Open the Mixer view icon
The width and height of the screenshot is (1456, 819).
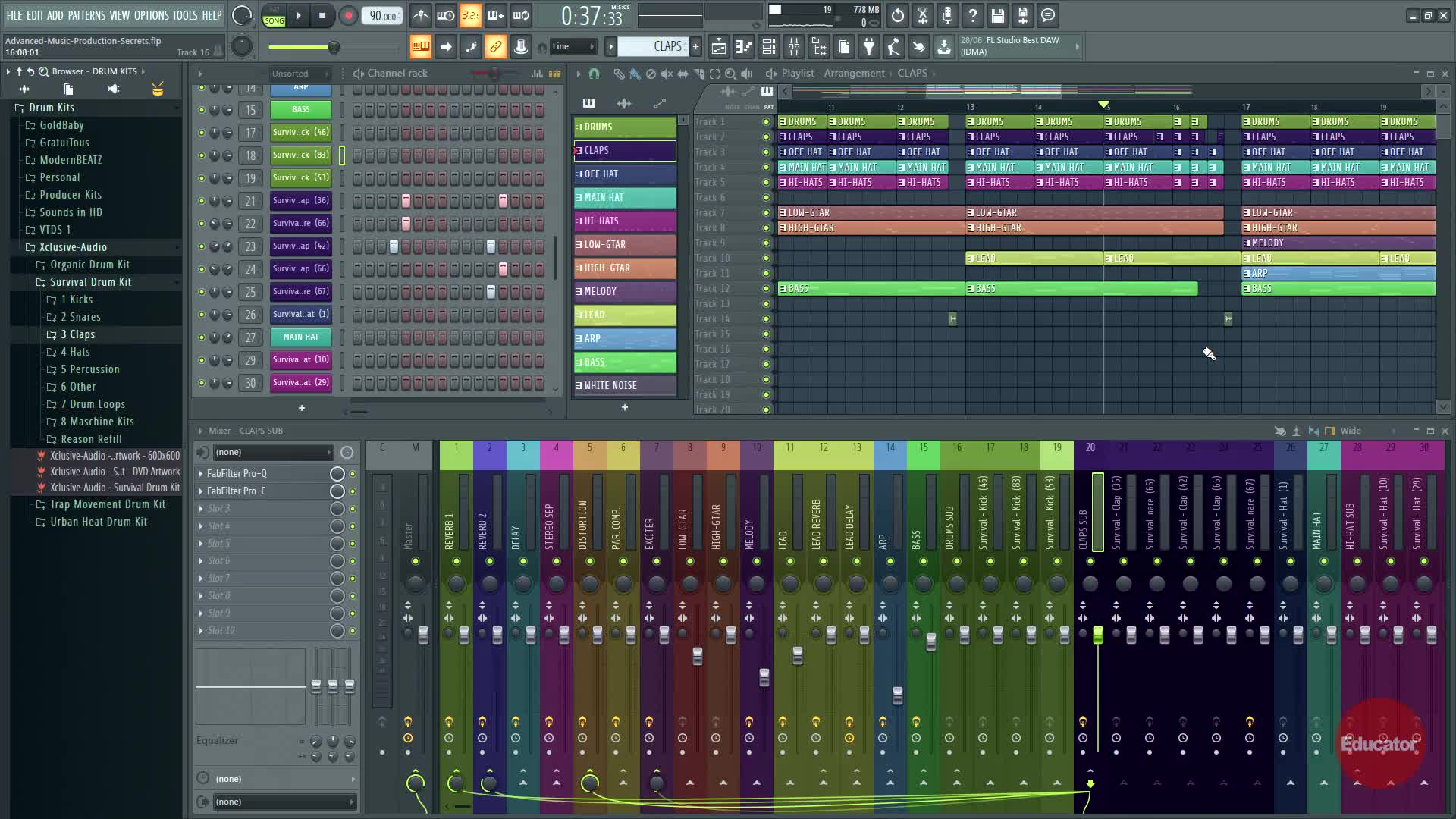pos(794,47)
